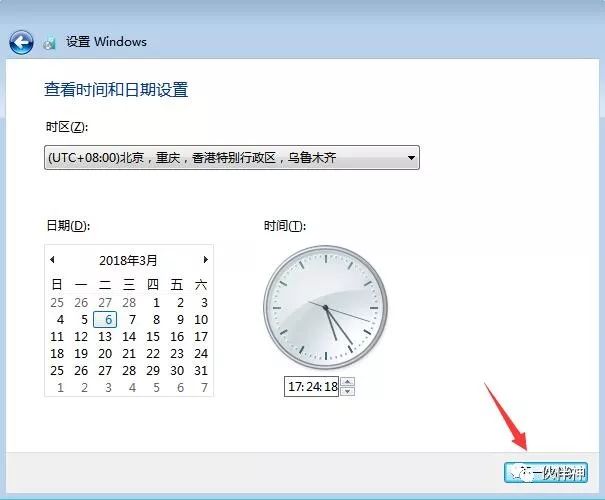
Task: Show previous month in the calendar
Action: (x=52, y=260)
